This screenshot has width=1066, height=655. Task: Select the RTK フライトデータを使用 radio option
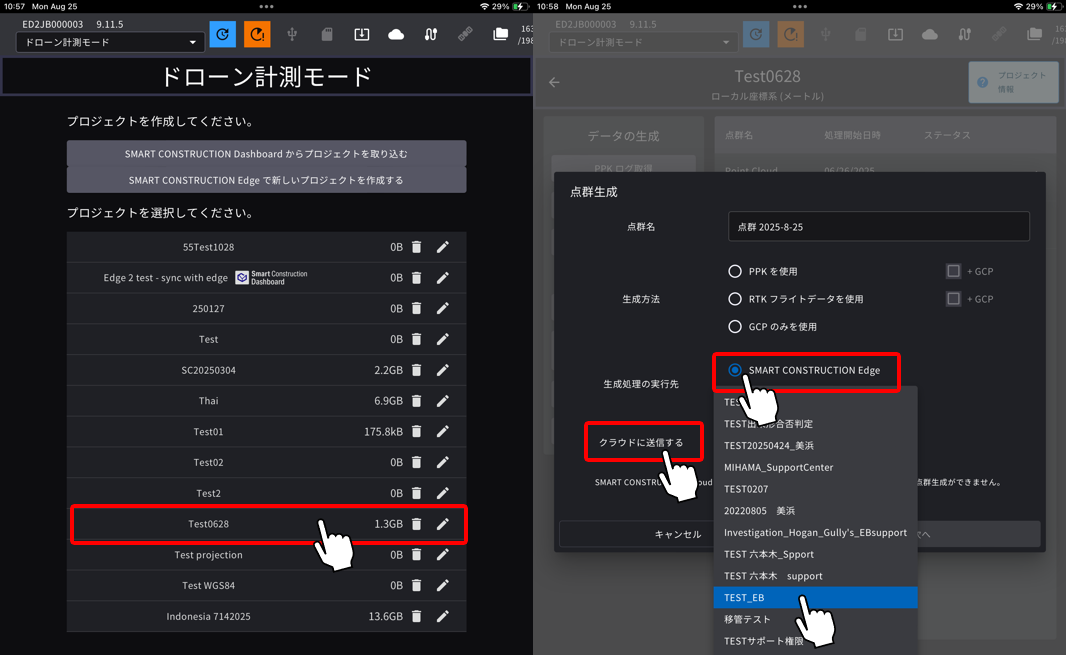click(x=734, y=299)
